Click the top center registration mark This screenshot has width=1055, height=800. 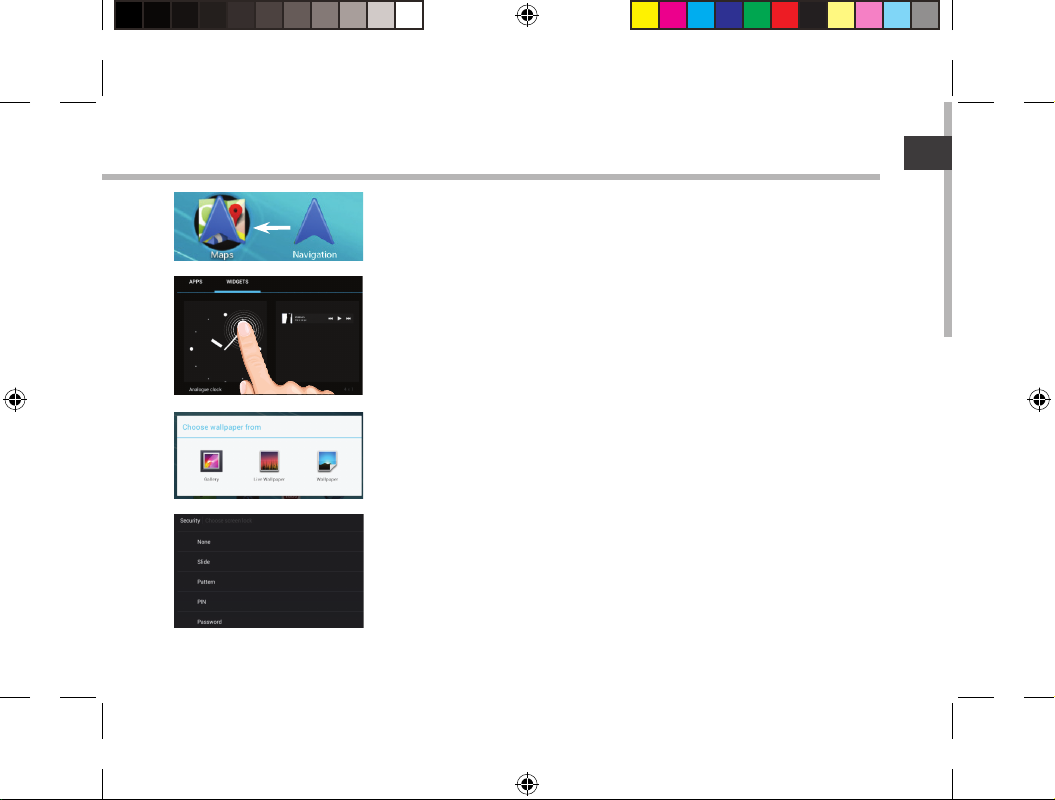[528, 16]
